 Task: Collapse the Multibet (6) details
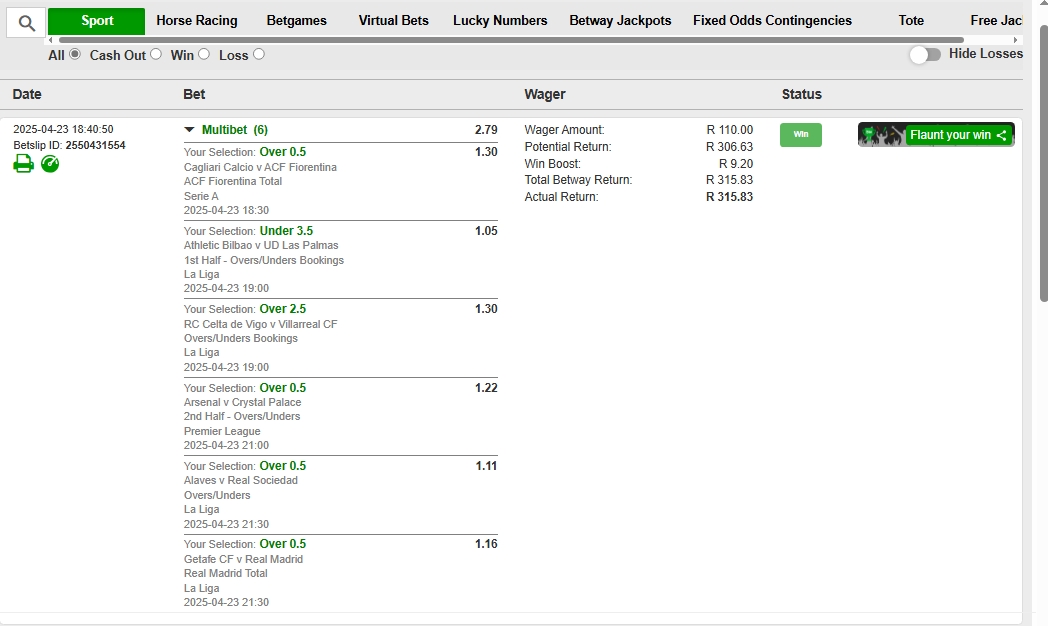189,130
